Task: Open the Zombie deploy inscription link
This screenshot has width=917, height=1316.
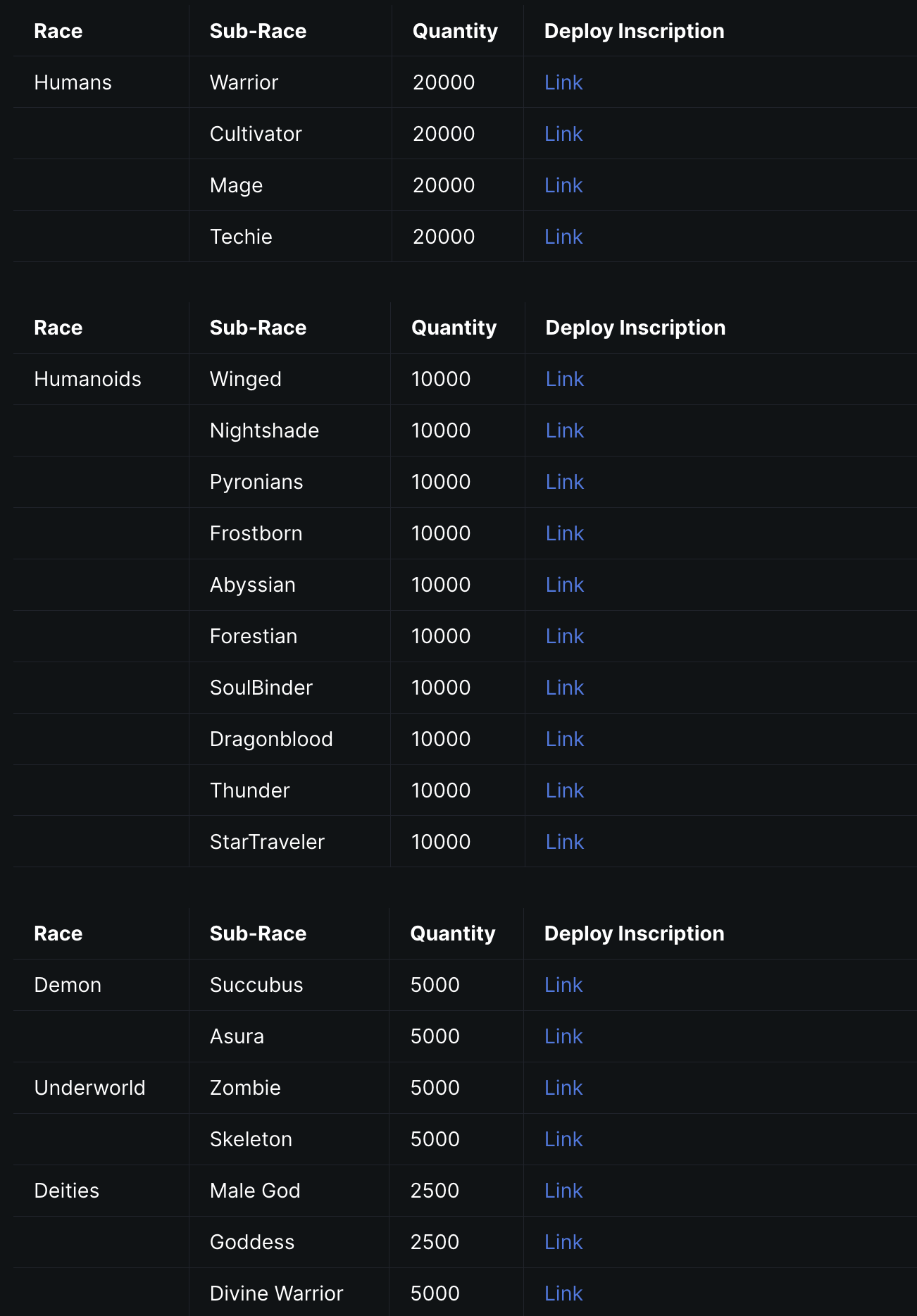Action: (x=563, y=1088)
